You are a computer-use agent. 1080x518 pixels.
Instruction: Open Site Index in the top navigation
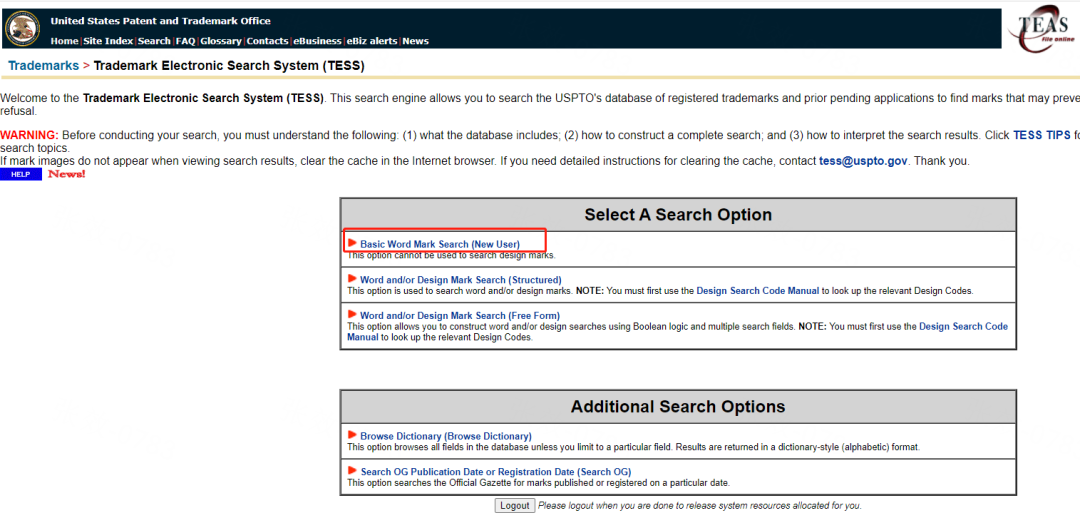click(108, 41)
